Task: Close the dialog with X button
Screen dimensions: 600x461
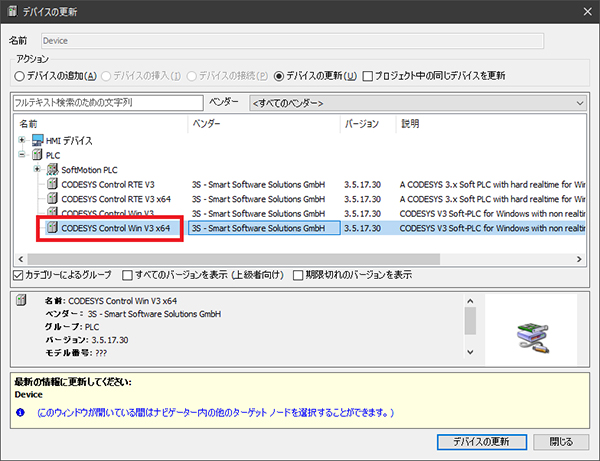Action: [588, 12]
